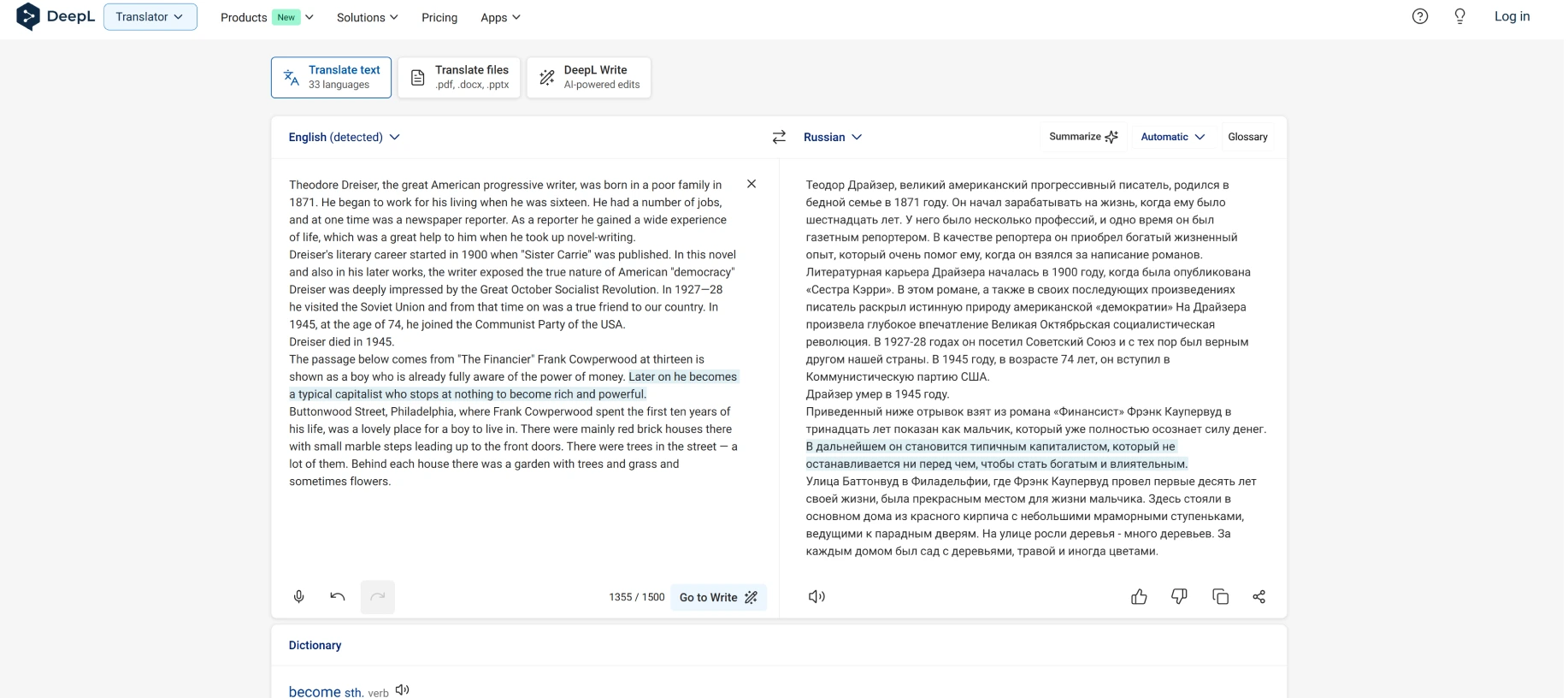Give thumbs up to translation
Image resolution: width=1568 pixels, height=698 pixels.
pyautogui.click(x=1139, y=597)
